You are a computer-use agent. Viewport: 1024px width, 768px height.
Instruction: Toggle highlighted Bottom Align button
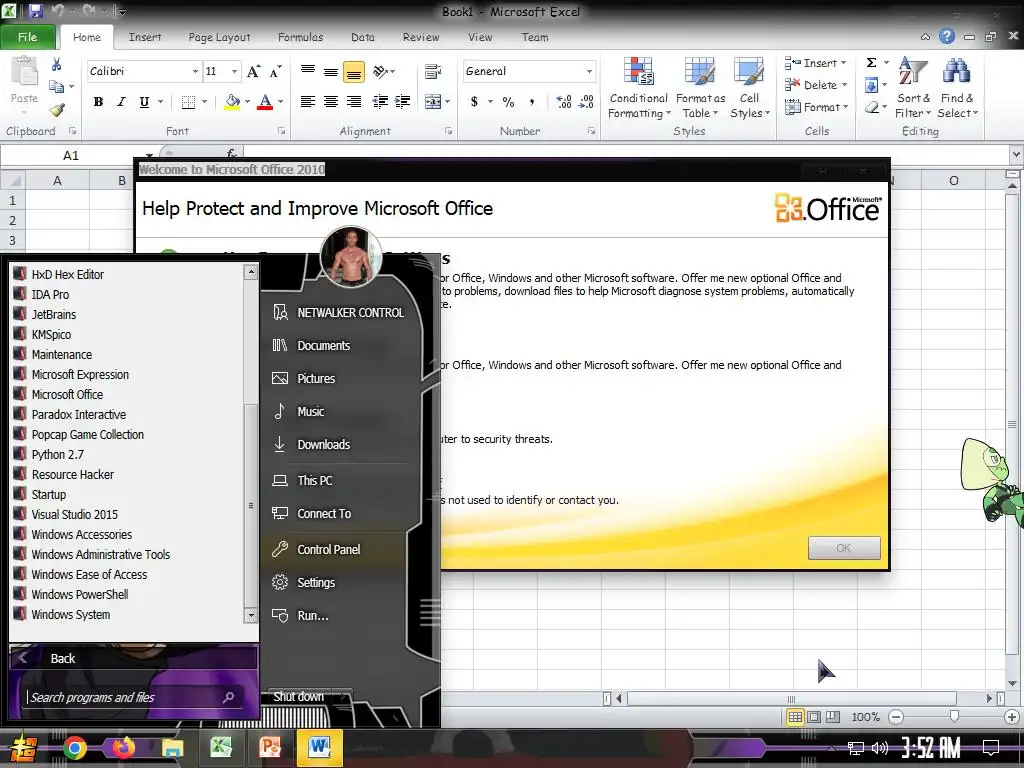click(x=354, y=72)
